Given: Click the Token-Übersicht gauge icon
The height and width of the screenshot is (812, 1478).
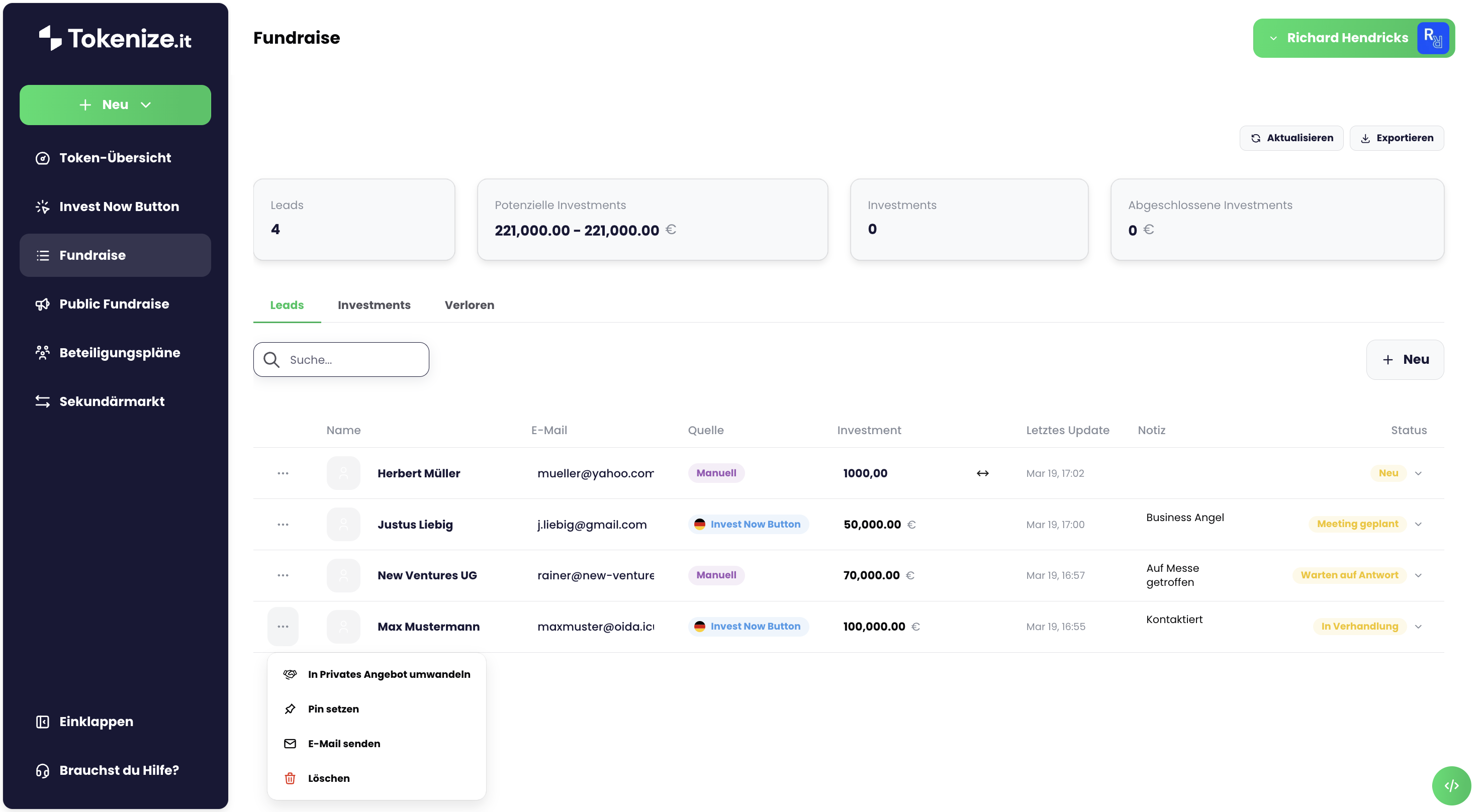Looking at the screenshot, I should 42,158.
